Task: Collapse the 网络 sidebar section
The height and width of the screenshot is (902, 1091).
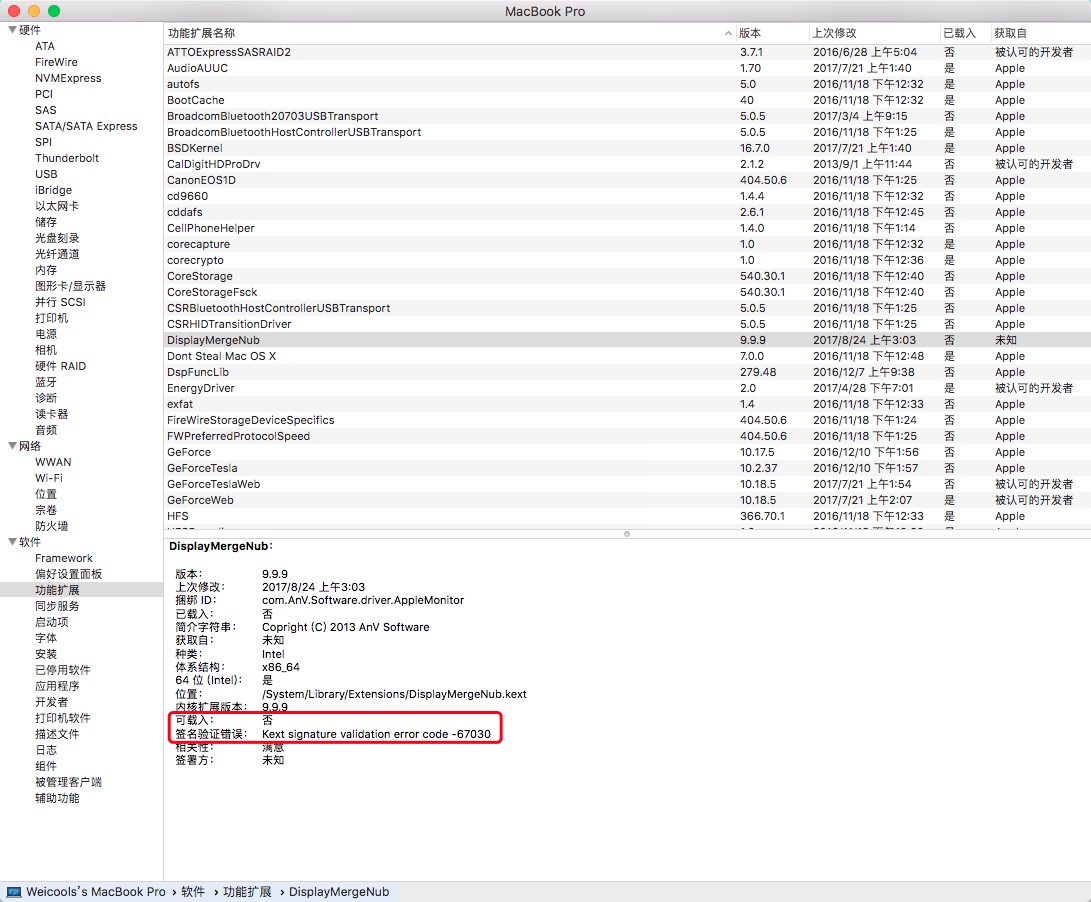Action: pos(12,446)
